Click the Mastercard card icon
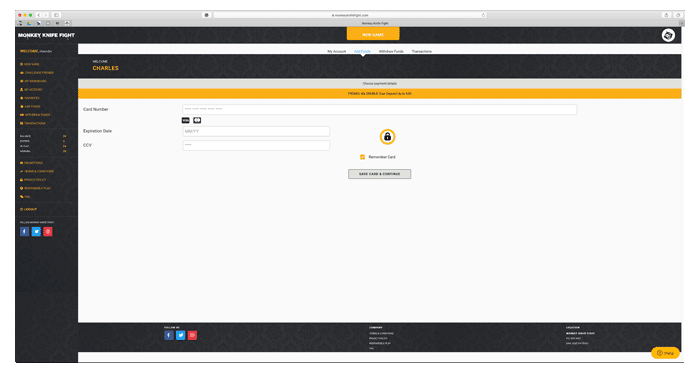This screenshot has width=700, height=382. 197,120
